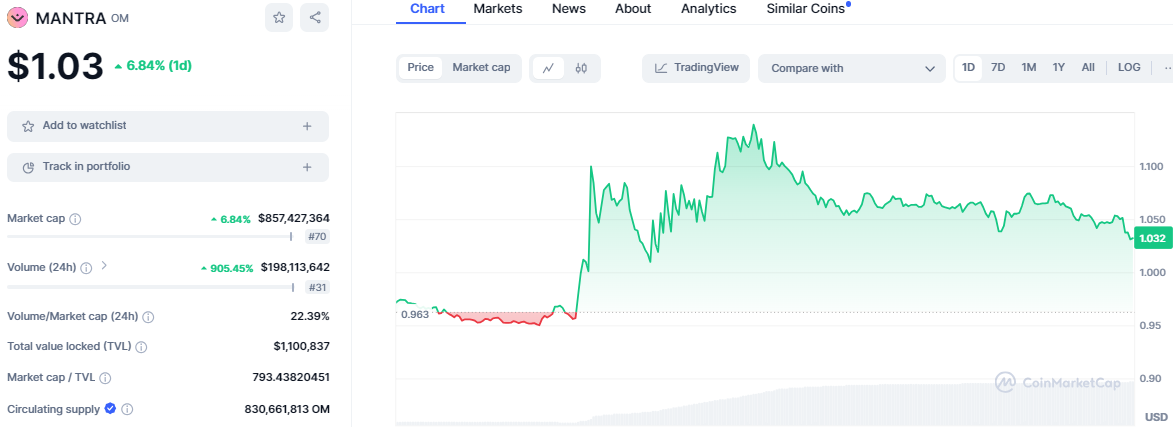Switch to line chart view icon
This screenshot has width=1173, height=427.
(x=548, y=68)
